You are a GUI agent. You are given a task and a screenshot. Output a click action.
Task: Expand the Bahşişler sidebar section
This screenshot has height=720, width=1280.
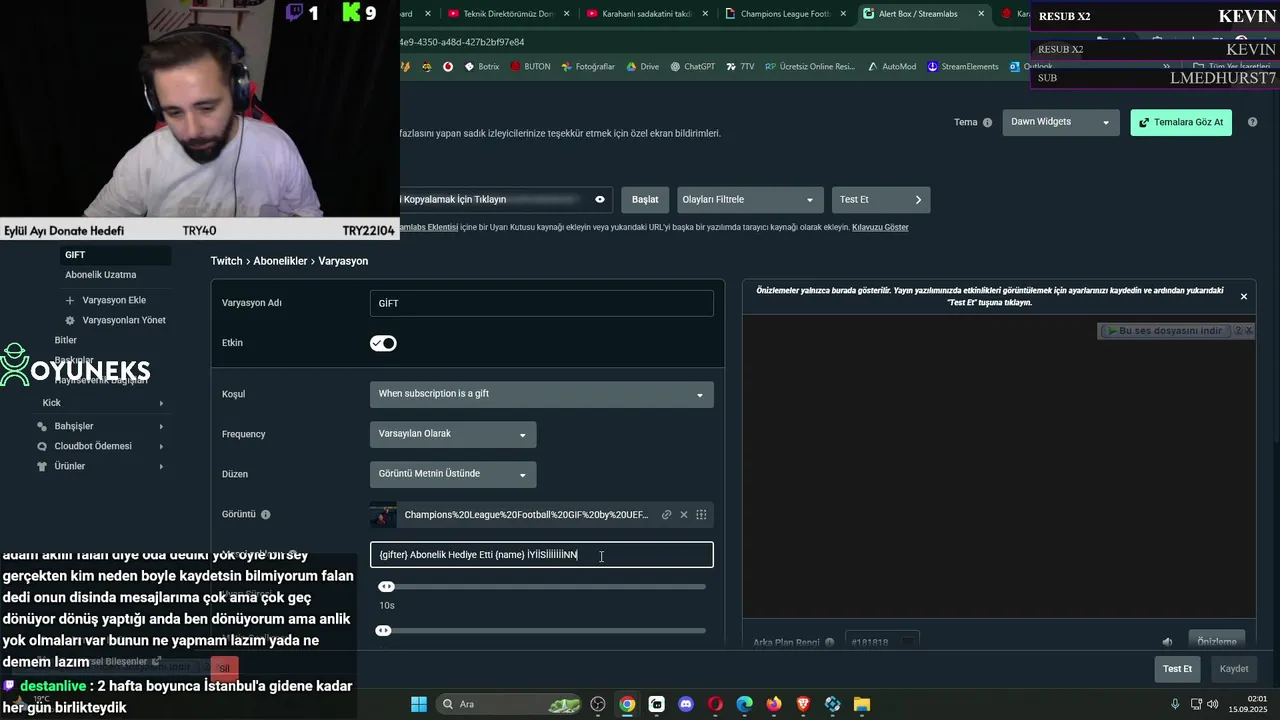point(102,426)
